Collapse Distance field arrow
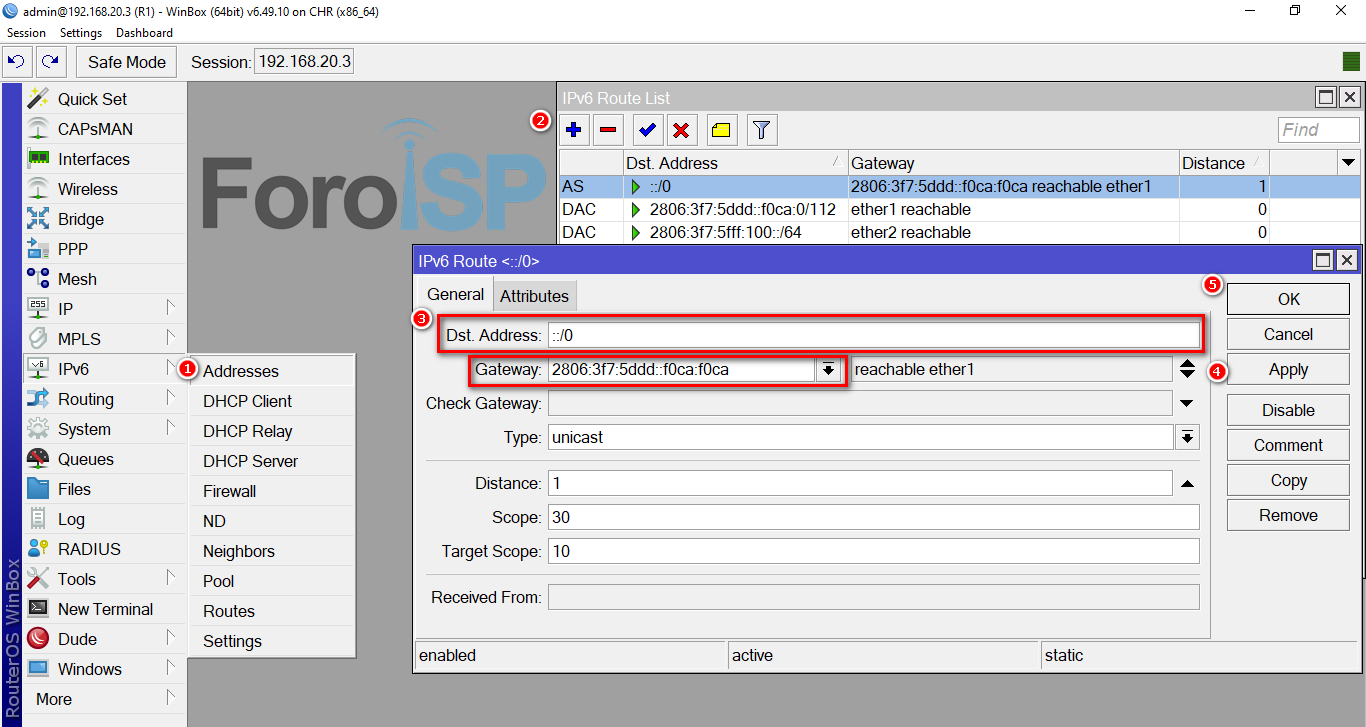 tap(1187, 483)
